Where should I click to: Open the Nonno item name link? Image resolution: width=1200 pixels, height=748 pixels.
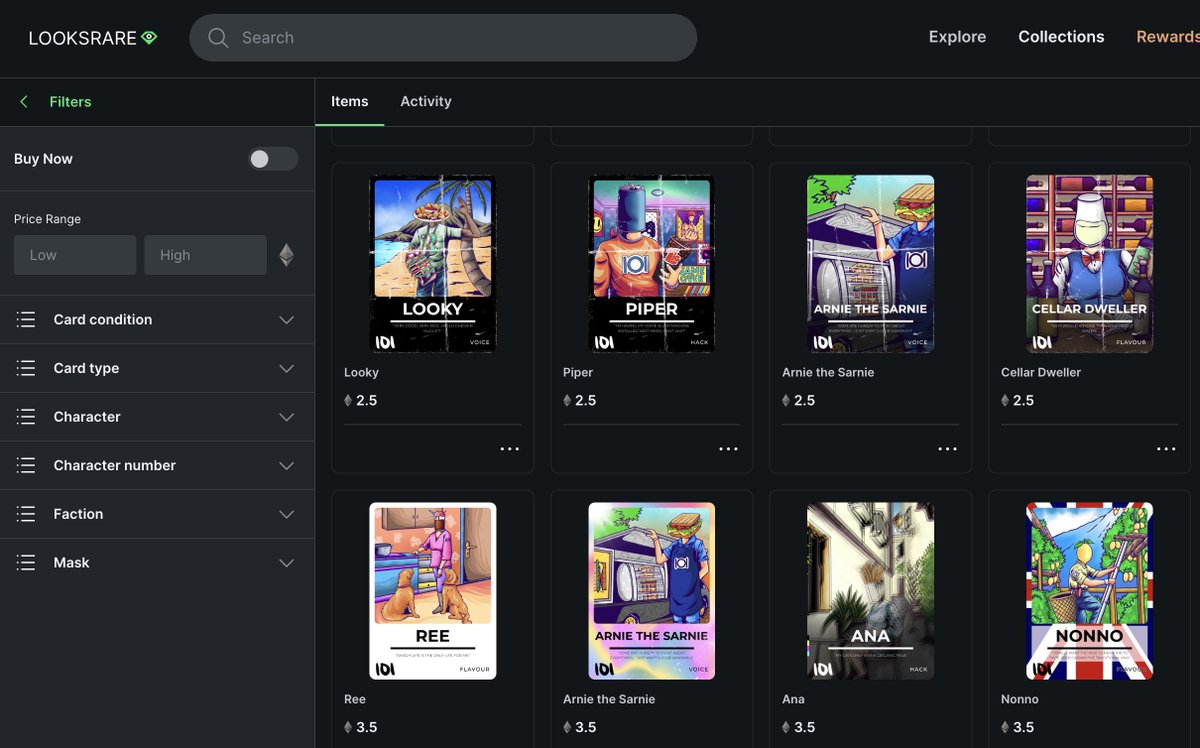click(x=1020, y=699)
